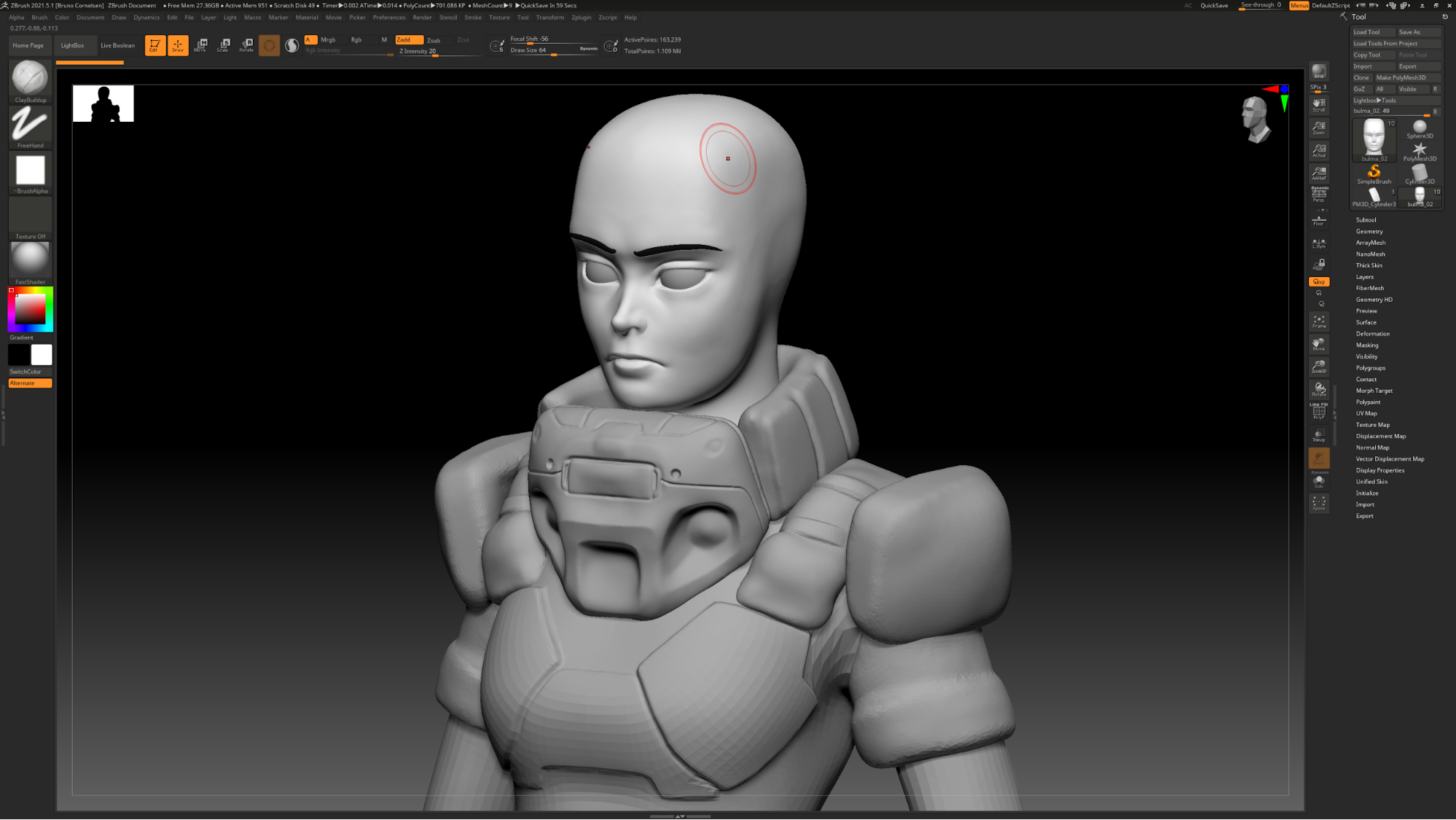Expand the Polypaint section

coord(1368,402)
